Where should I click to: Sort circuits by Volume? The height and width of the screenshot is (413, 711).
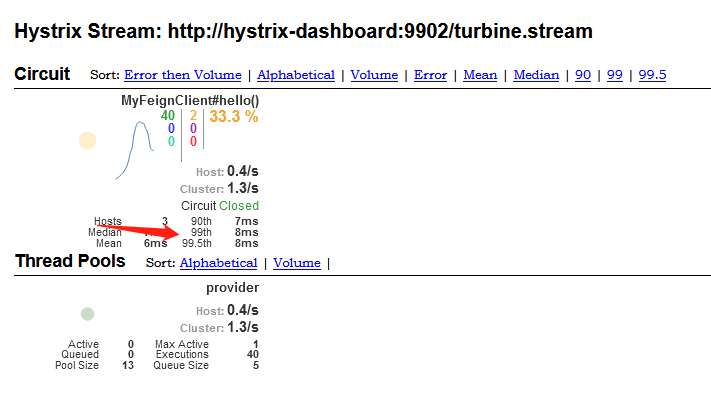pos(374,75)
